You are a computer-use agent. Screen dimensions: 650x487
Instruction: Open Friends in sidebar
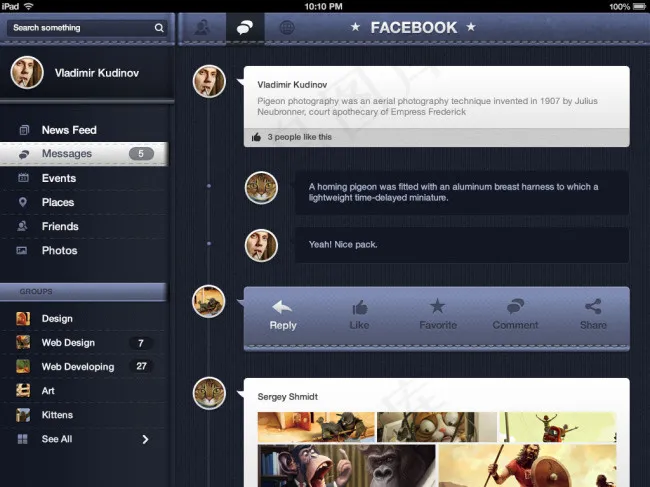click(85, 226)
